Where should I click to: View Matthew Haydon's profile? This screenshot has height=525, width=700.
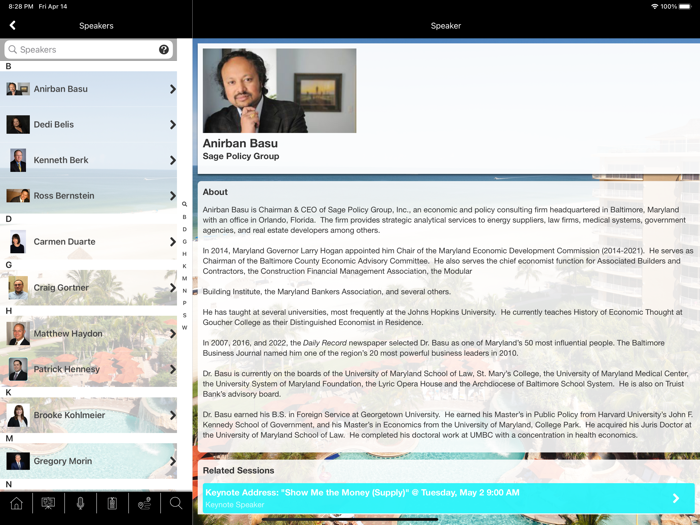coord(88,333)
